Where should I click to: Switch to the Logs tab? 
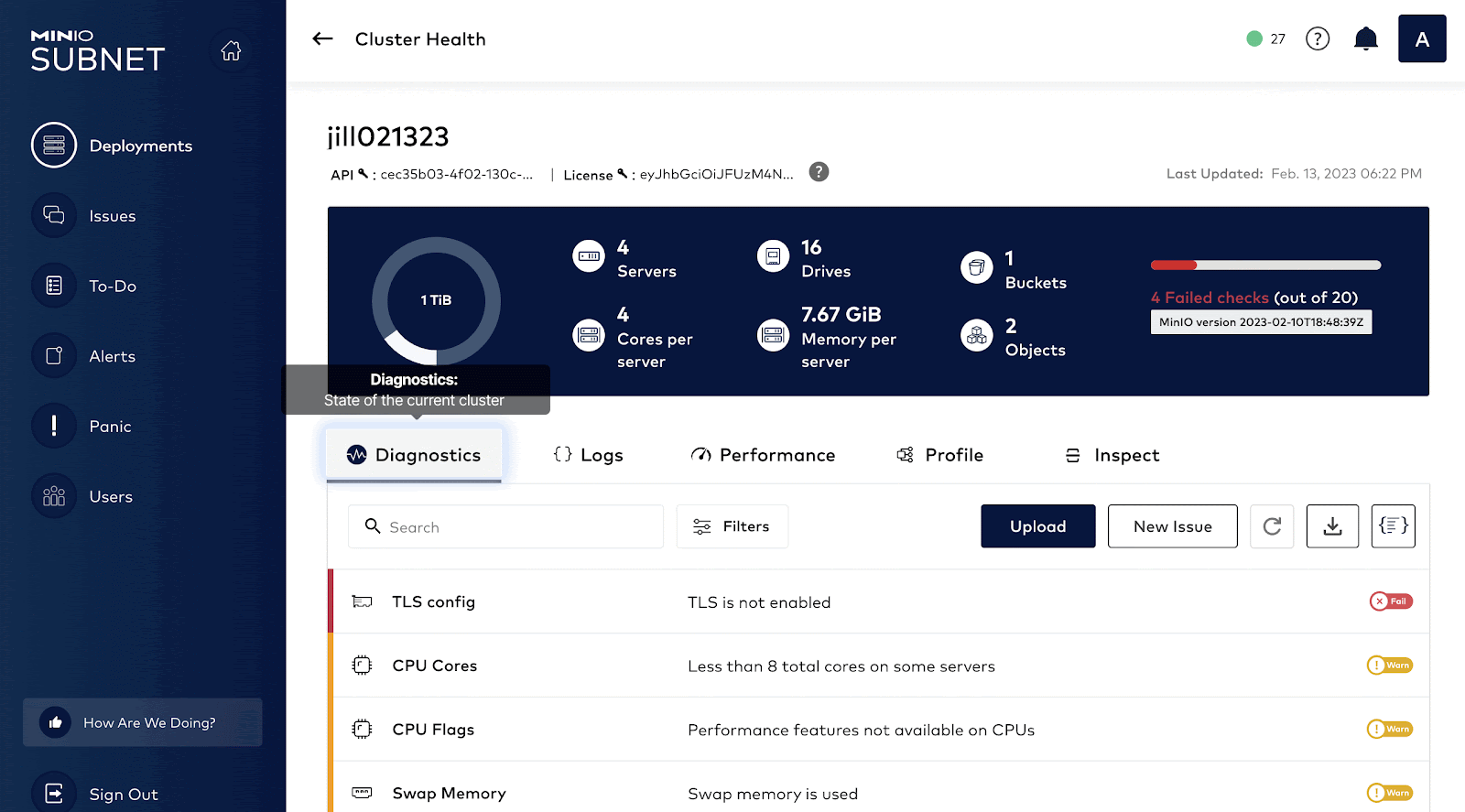[x=589, y=455]
